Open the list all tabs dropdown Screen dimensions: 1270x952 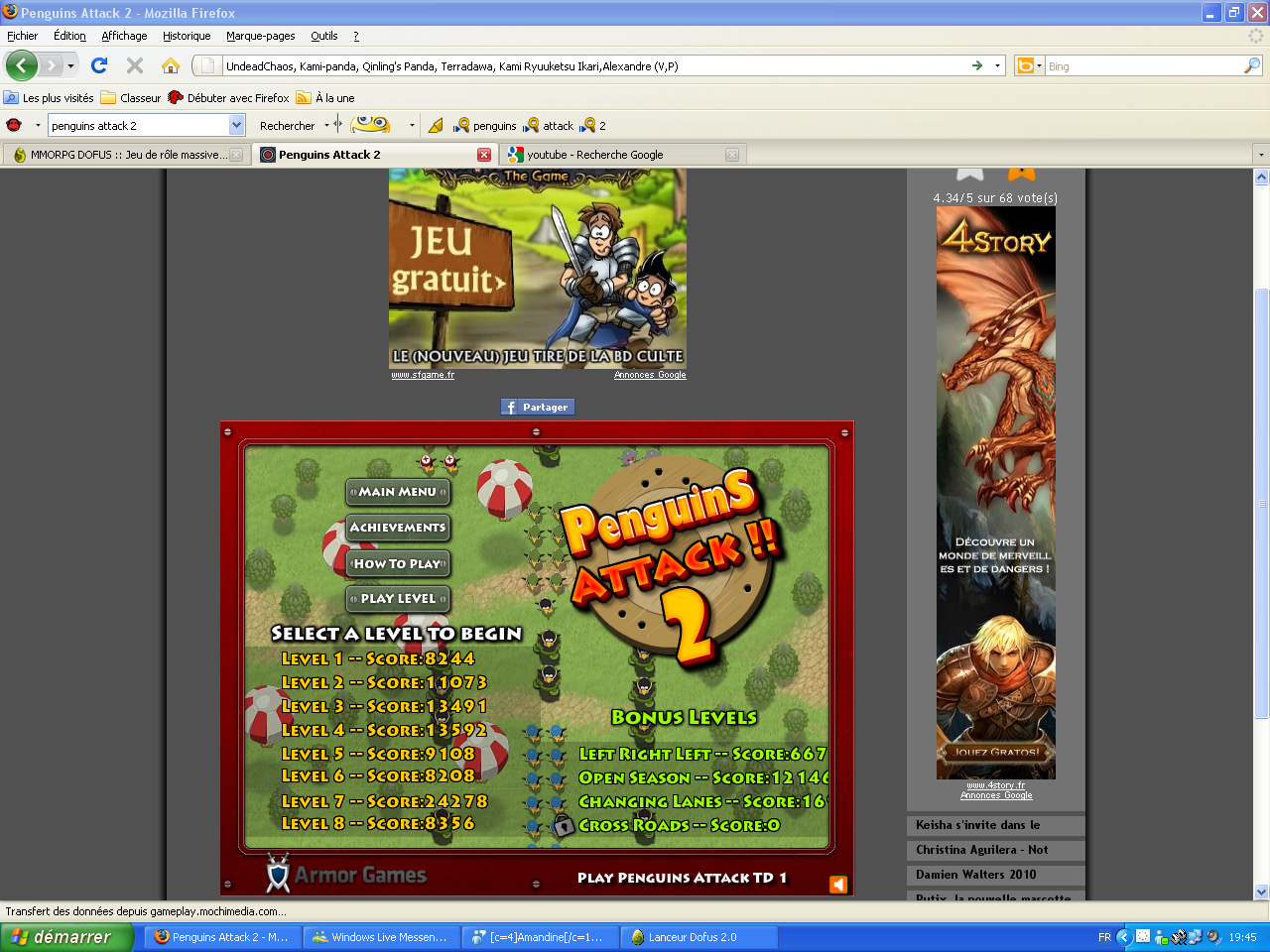pyautogui.click(x=1261, y=155)
